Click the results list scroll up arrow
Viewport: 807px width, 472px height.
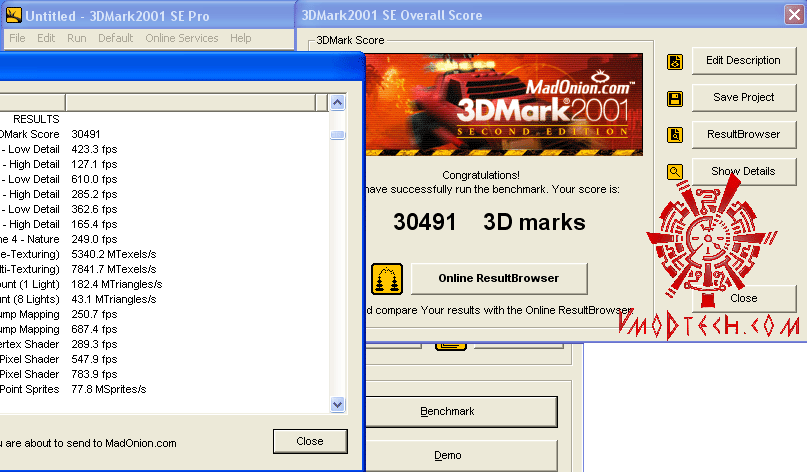pyautogui.click(x=338, y=102)
